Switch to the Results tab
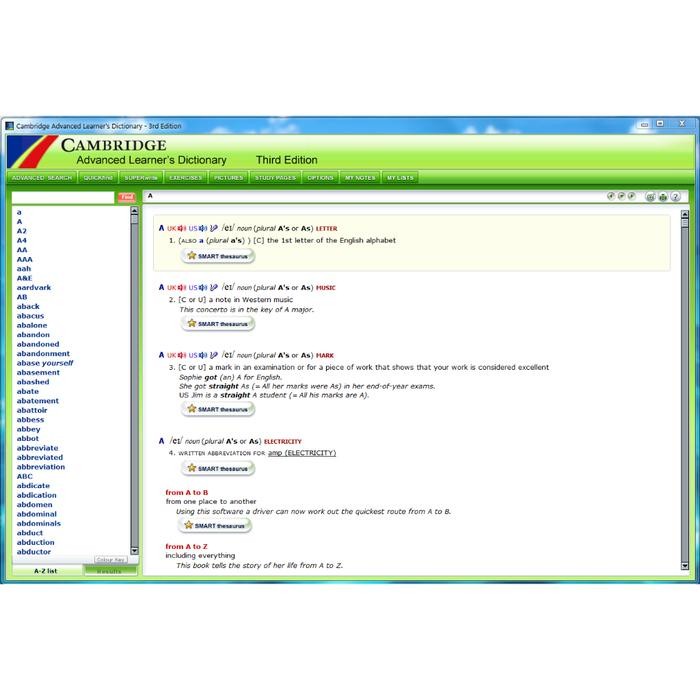The image size is (700, 700). 110,571
